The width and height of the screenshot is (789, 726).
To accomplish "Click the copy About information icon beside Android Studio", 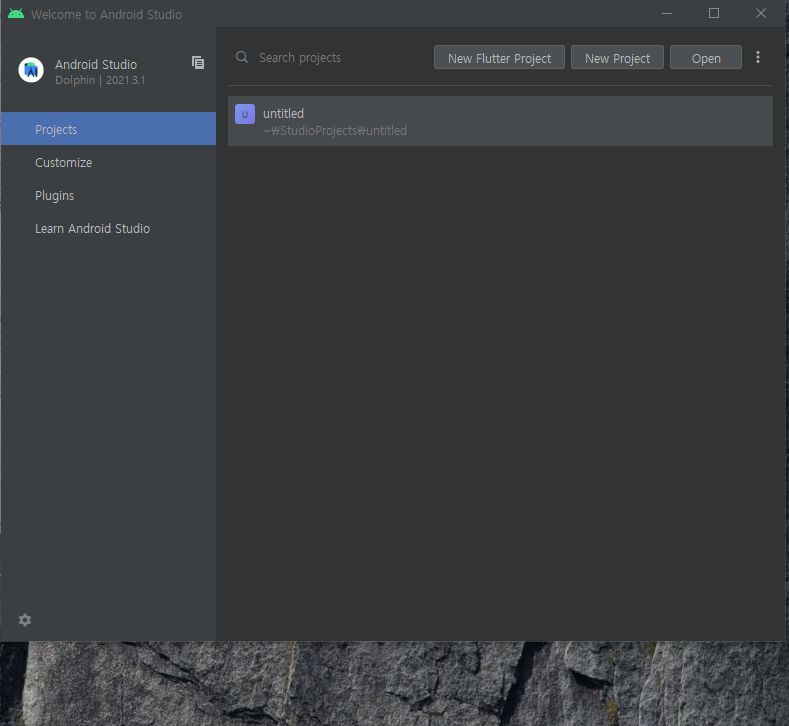I will pos(198,62).
